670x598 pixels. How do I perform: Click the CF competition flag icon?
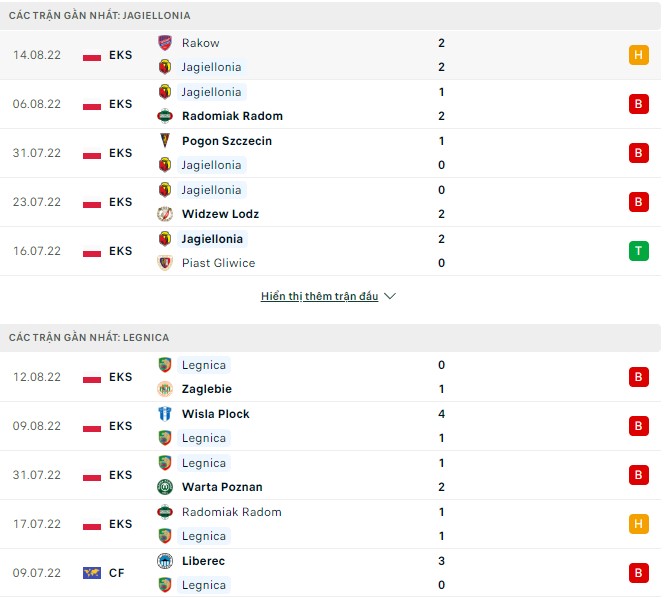tap(92, 573)
